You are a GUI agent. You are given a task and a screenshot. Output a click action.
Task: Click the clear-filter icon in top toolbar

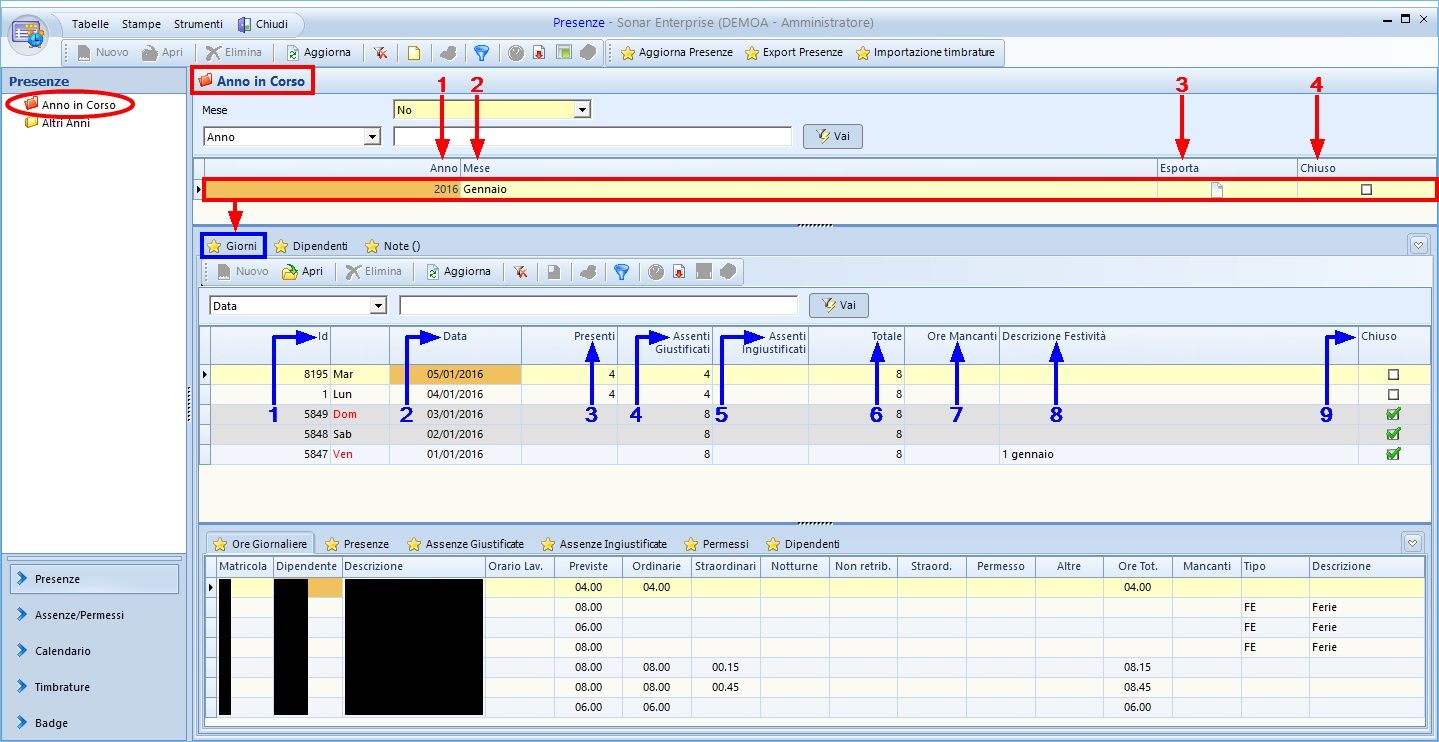(x=381, y=53)
